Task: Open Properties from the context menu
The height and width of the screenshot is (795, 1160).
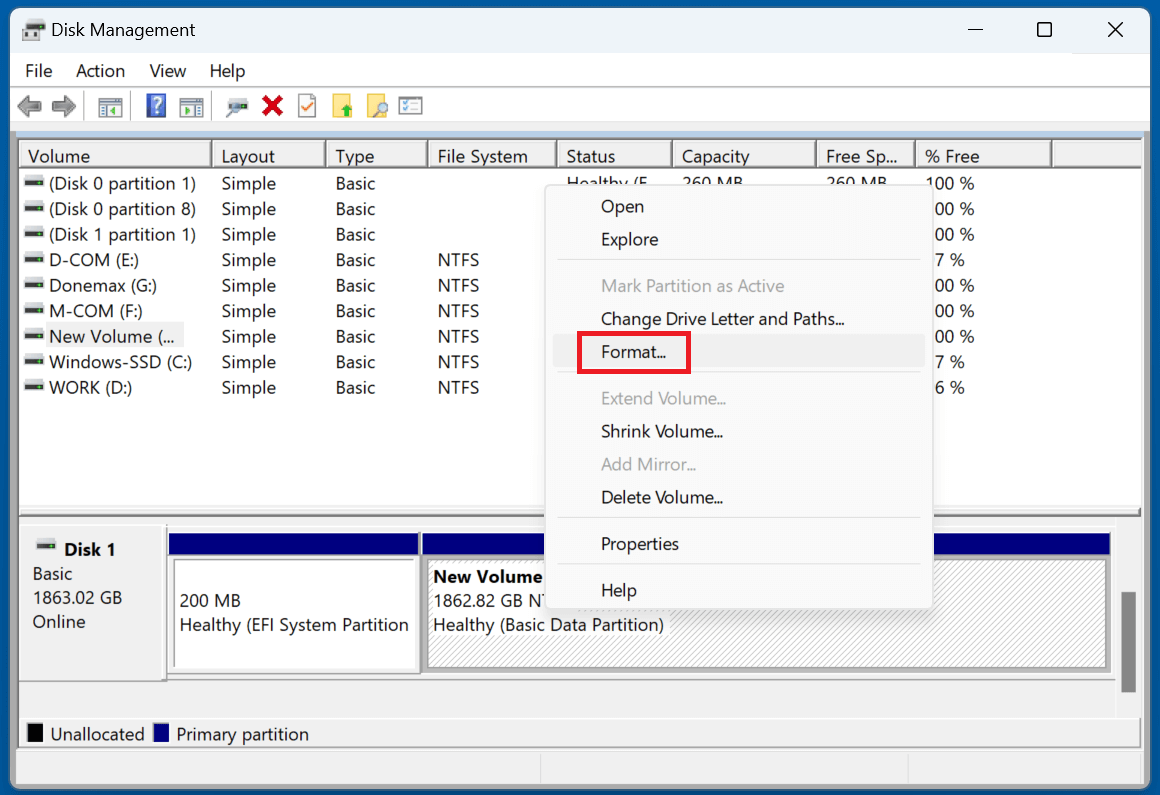Action: (639, 544)
